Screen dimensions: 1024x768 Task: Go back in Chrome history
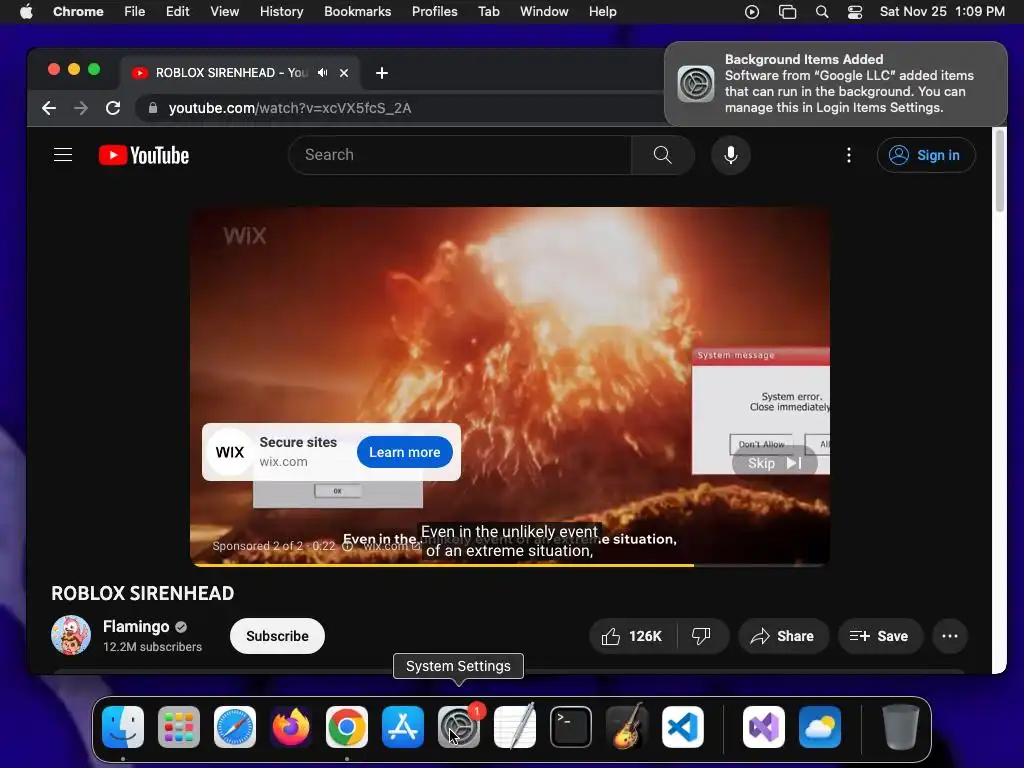pyautogui.click(x=49, y=108)
